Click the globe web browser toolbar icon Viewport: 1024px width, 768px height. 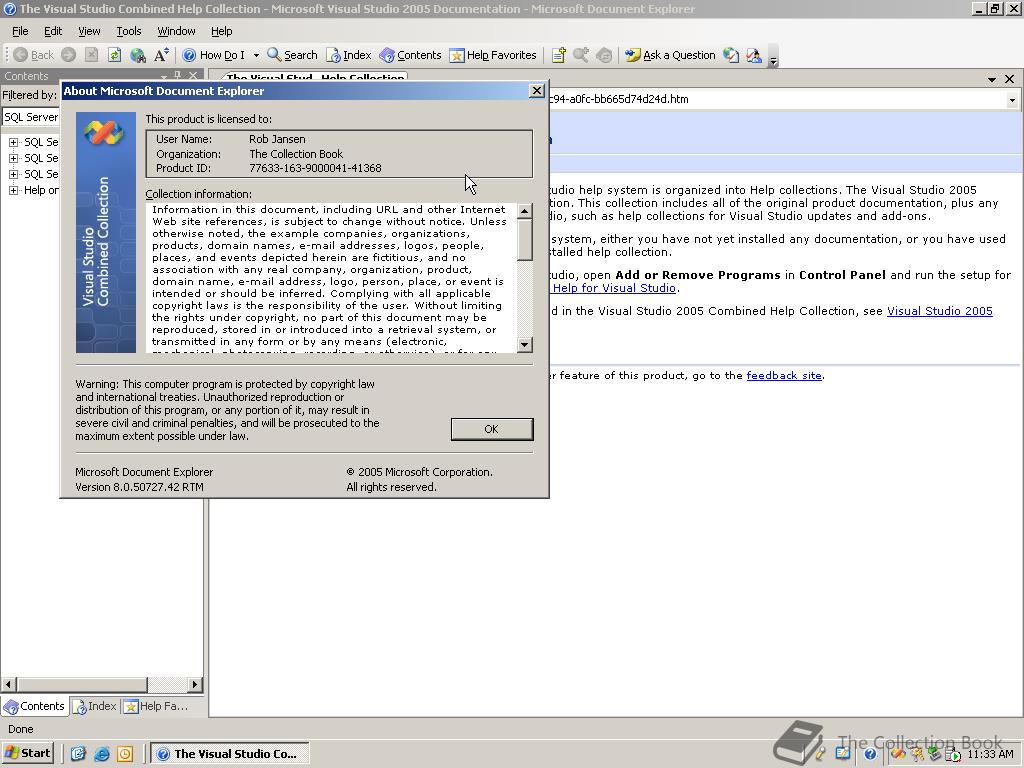coord(138,56)
